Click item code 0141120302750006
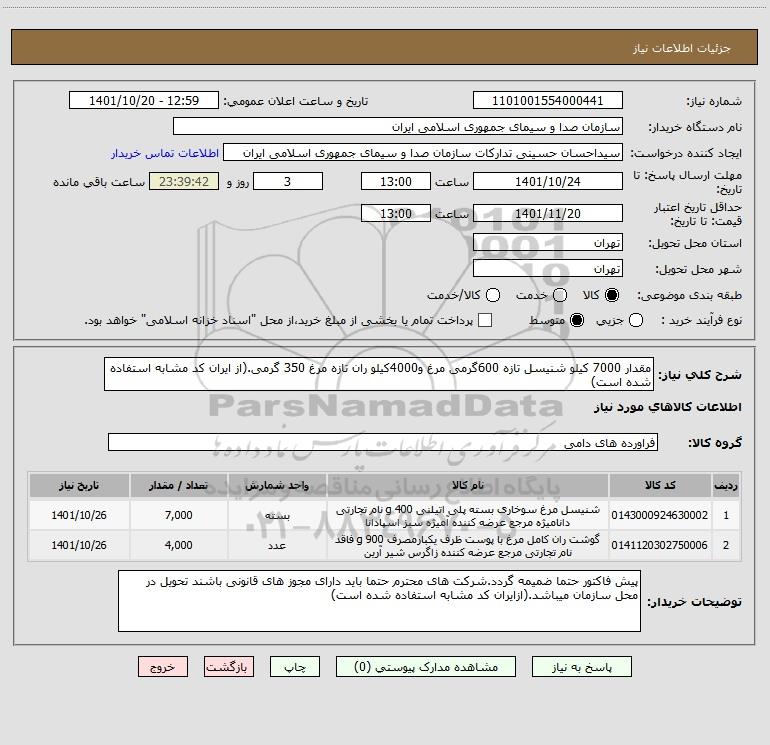The width and height of the screenshot is (770, 745). click(x=660, y=545)
